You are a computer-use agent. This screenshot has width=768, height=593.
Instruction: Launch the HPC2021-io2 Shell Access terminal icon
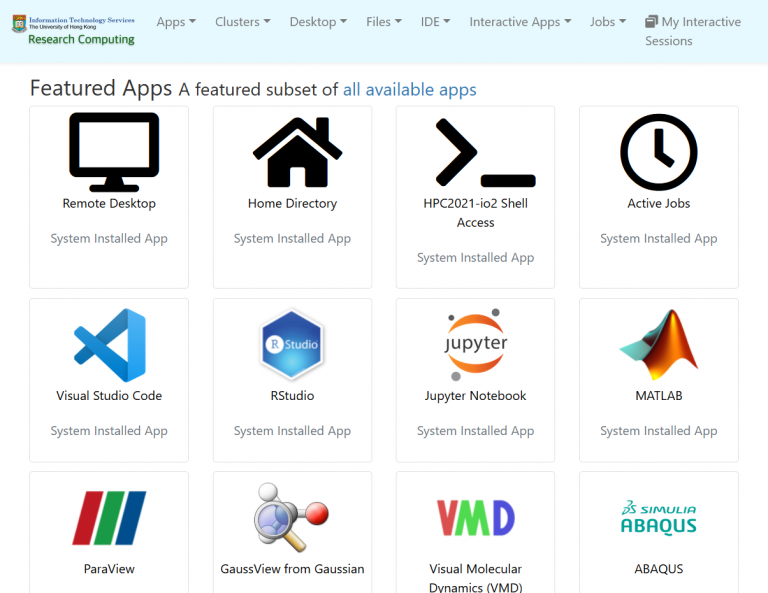(x=485, y=152)
